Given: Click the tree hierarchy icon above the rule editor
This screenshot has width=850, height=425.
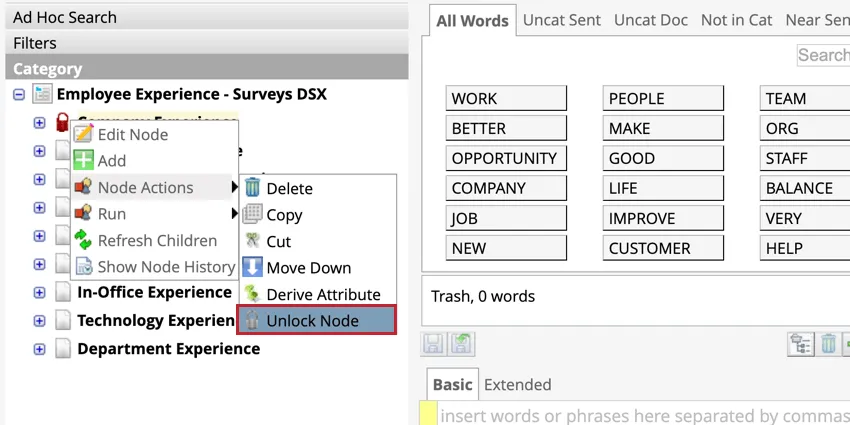Looking at the screenshot, I should click(801, 344).
